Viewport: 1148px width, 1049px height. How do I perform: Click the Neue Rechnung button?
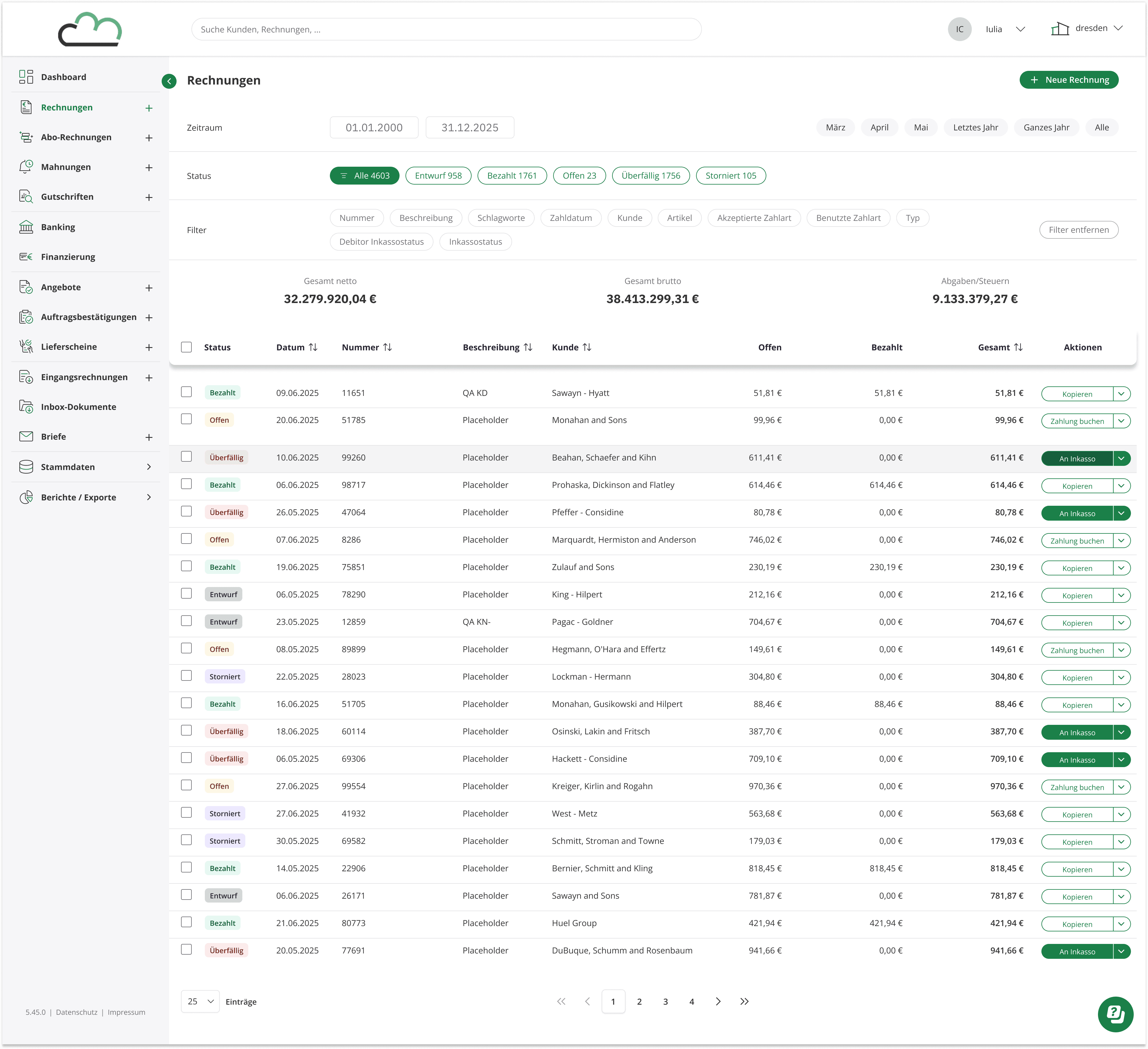pos(1068,80)
